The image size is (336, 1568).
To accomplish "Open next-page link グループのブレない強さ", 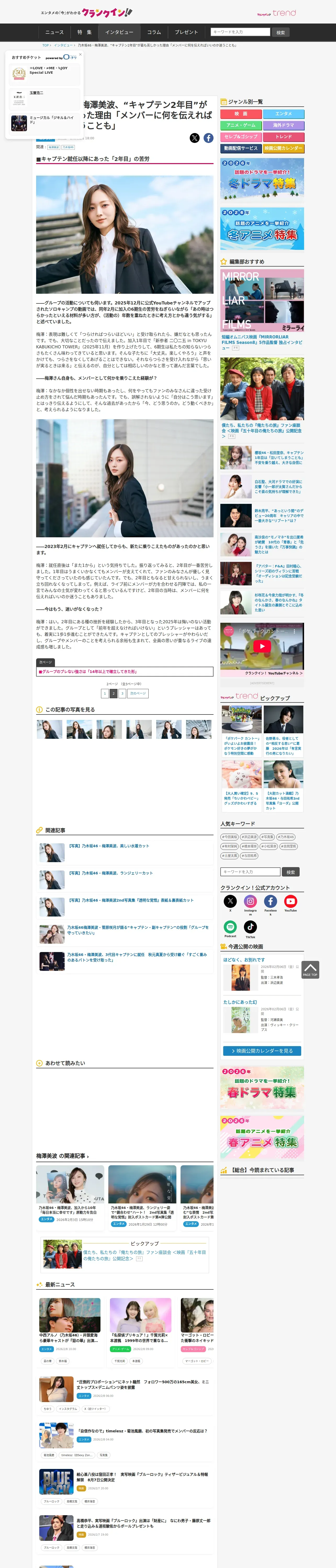I will click(x=124, y=671).
